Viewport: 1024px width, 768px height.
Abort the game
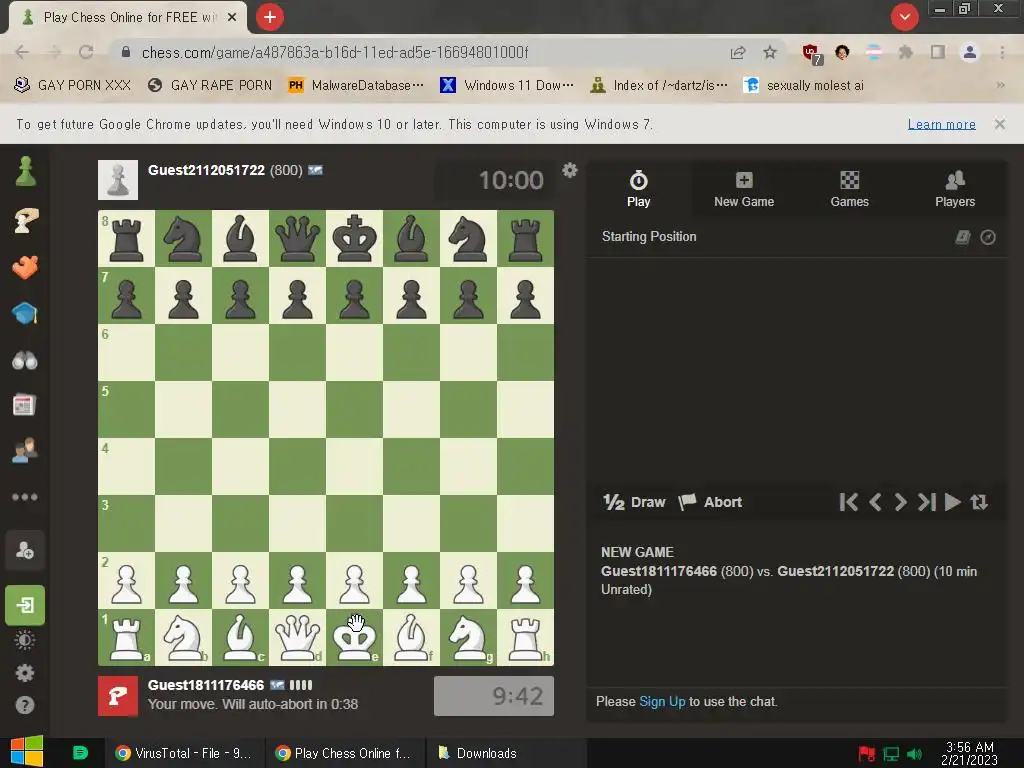pos(711,502)
